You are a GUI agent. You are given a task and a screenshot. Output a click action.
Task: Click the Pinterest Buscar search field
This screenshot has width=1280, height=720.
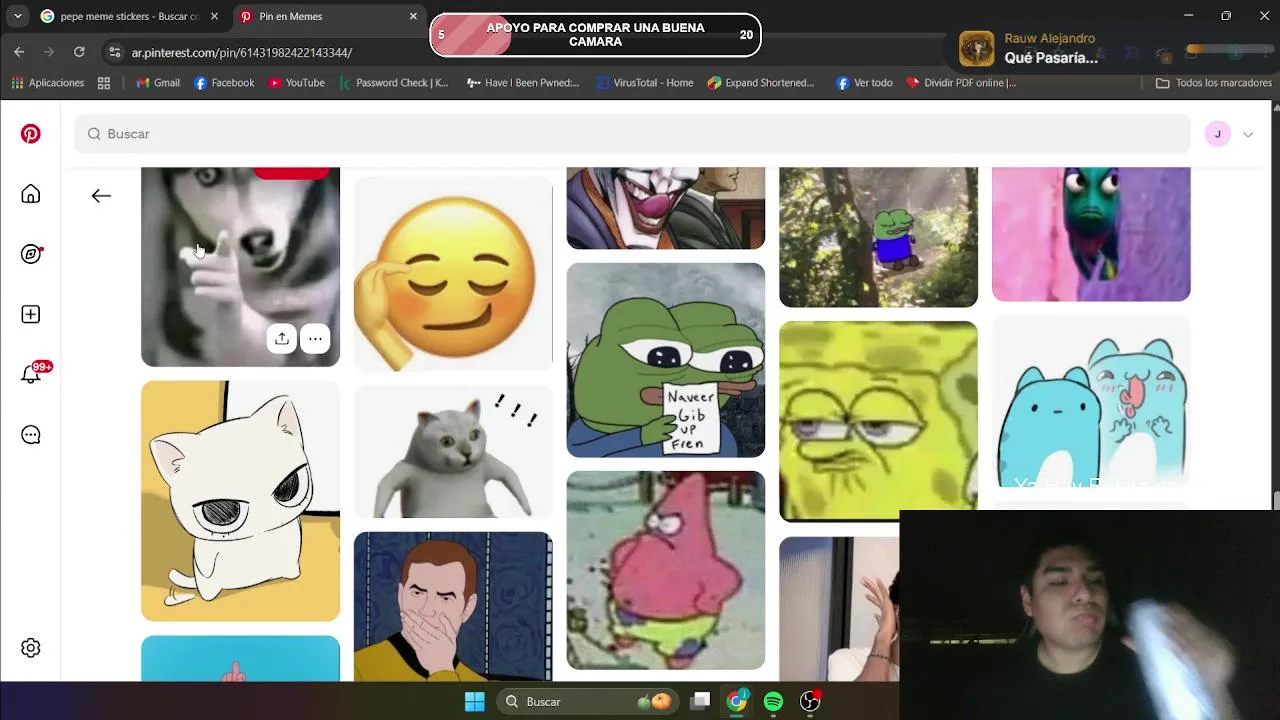(632, 134)
